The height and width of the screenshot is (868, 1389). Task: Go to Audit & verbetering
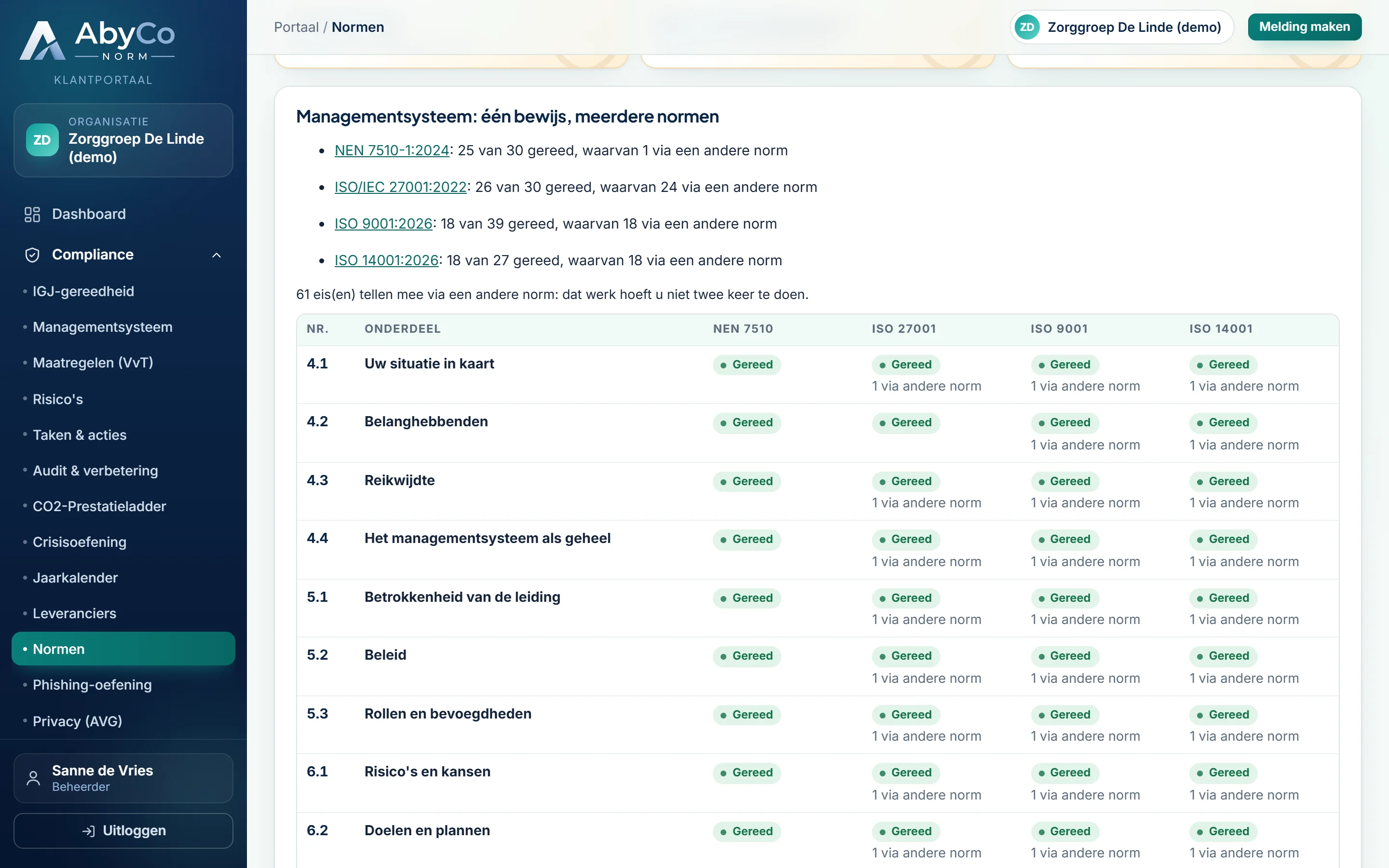click(x=123, y=471)
